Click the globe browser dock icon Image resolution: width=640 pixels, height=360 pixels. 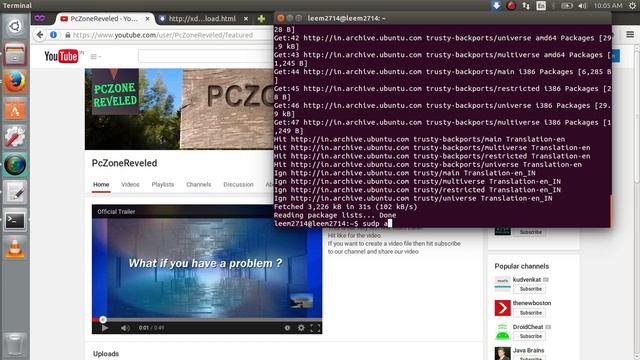coord(15,164)
